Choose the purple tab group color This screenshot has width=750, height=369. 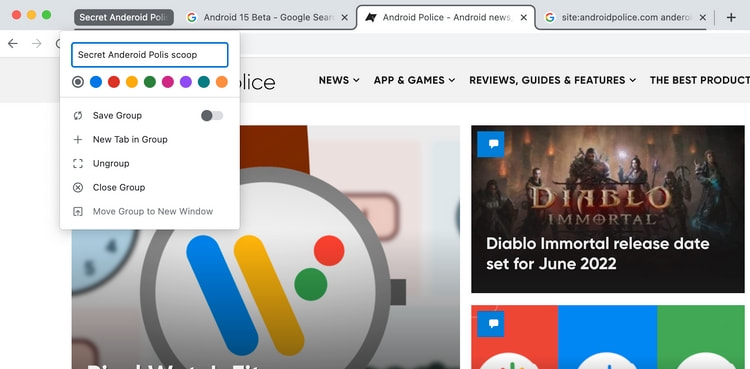click(186, 82)
